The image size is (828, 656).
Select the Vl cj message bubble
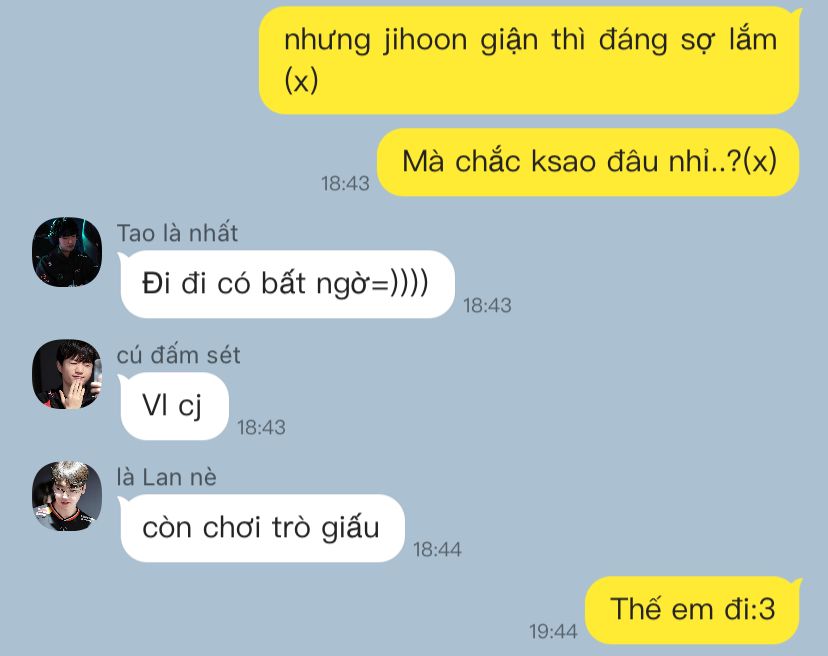[x=174, y=406]
